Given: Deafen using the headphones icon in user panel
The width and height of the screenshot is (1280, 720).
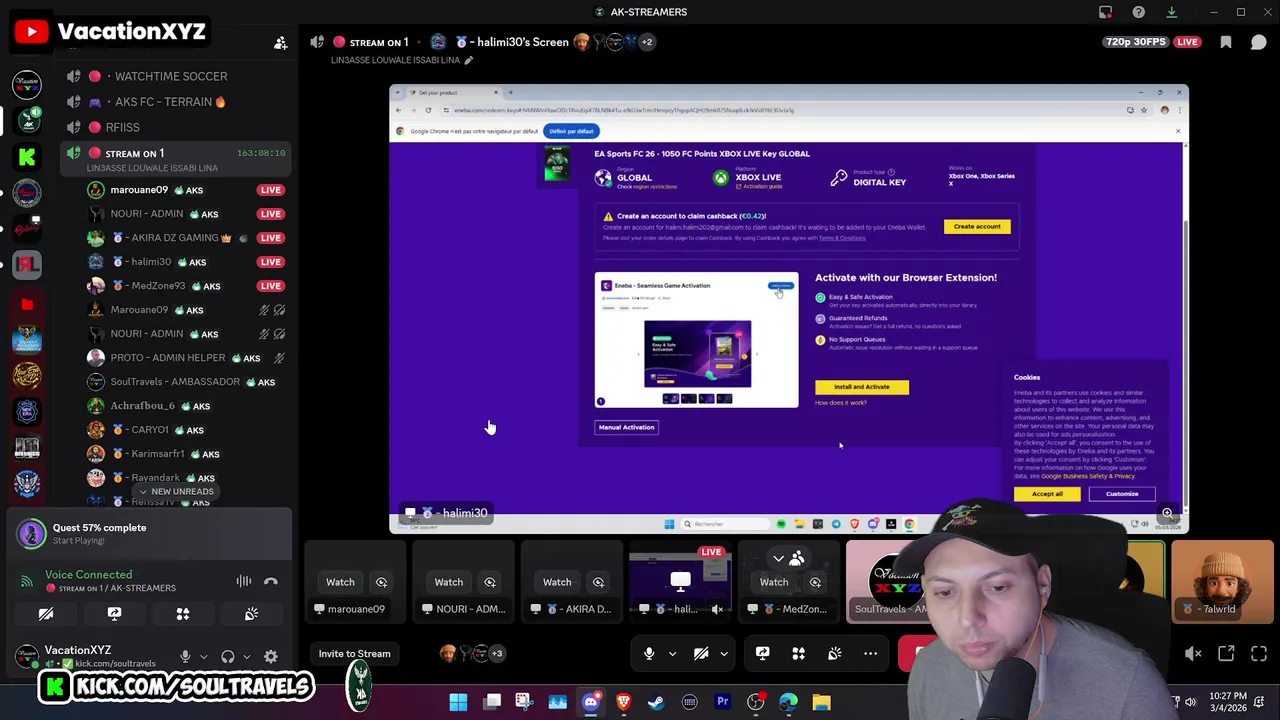Looking at the screenshot, I should [x=228, y=657].
